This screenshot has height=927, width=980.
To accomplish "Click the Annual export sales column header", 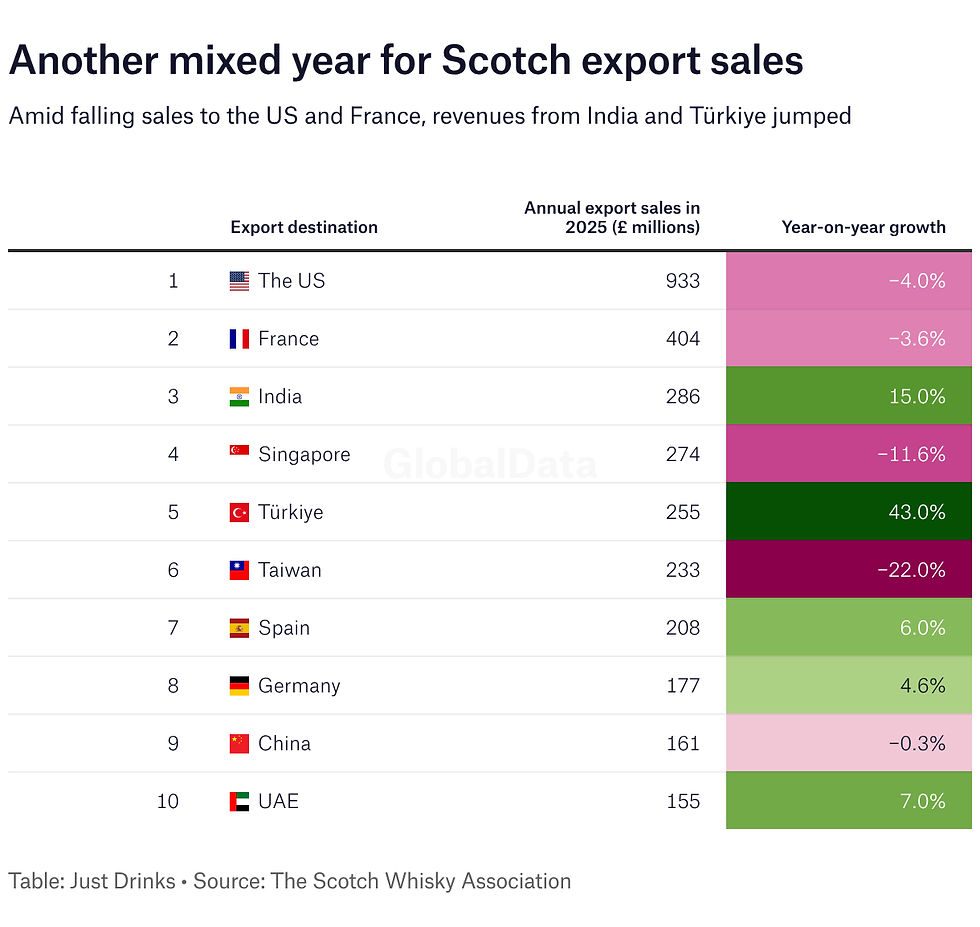I will point(612,217).
